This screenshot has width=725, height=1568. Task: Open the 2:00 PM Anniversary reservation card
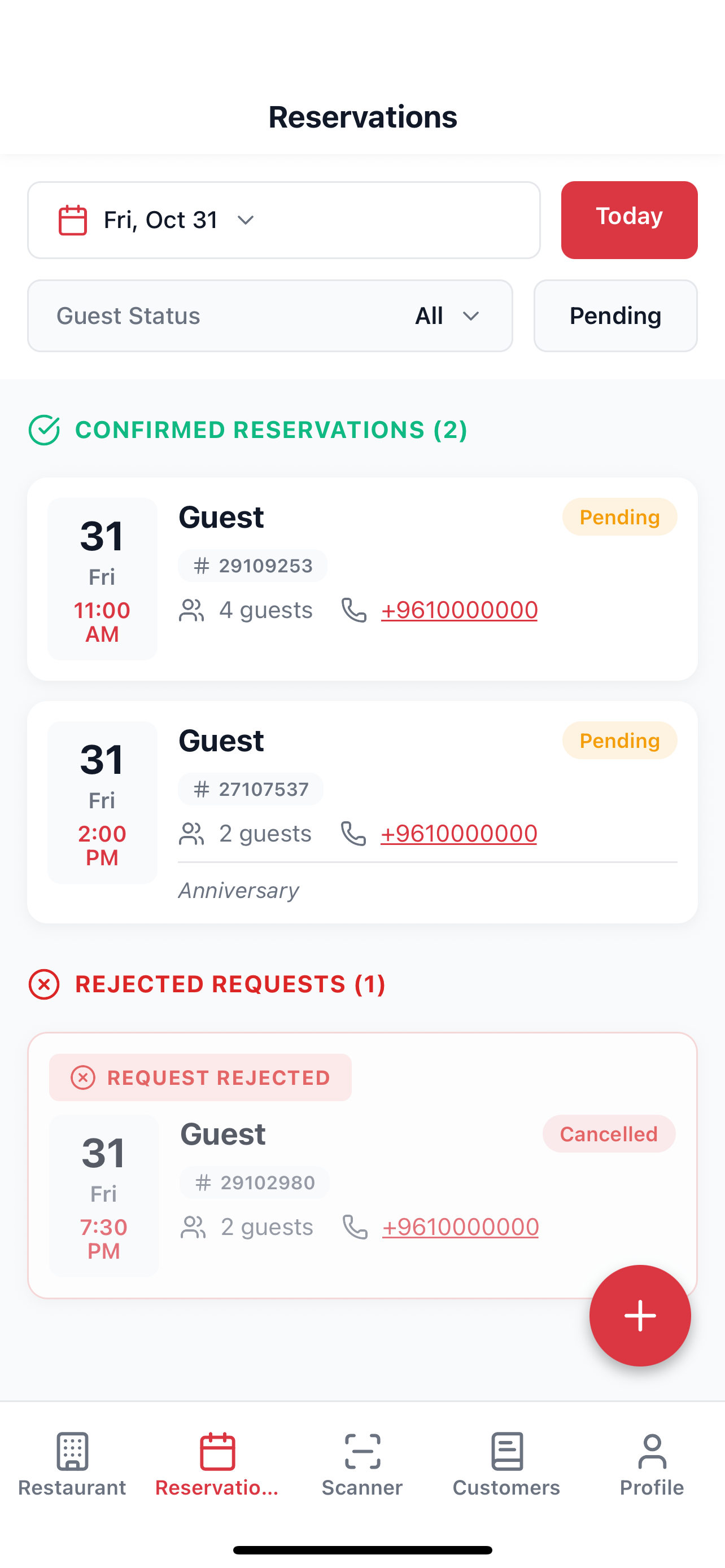coord(362,812)
